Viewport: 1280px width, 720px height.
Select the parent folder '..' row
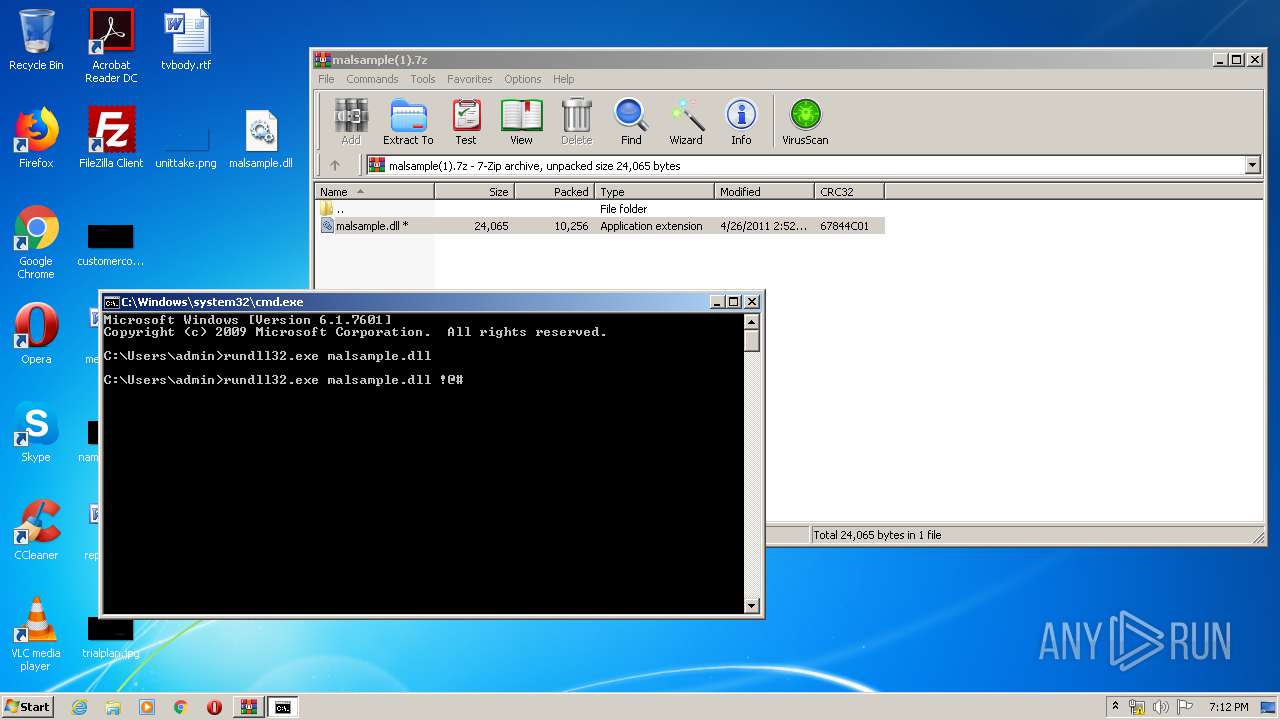(600, 209)
